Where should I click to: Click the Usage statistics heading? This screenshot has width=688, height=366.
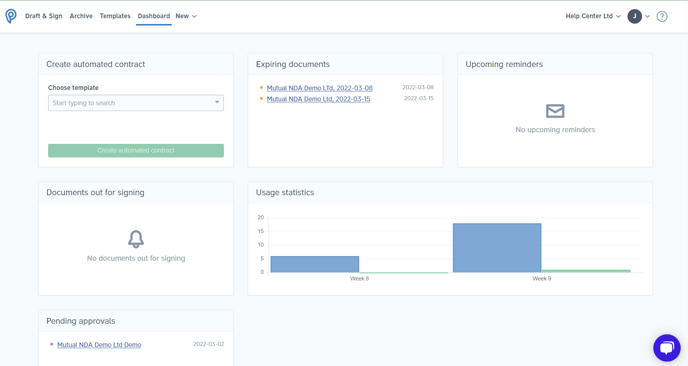(x=285, y=193)
